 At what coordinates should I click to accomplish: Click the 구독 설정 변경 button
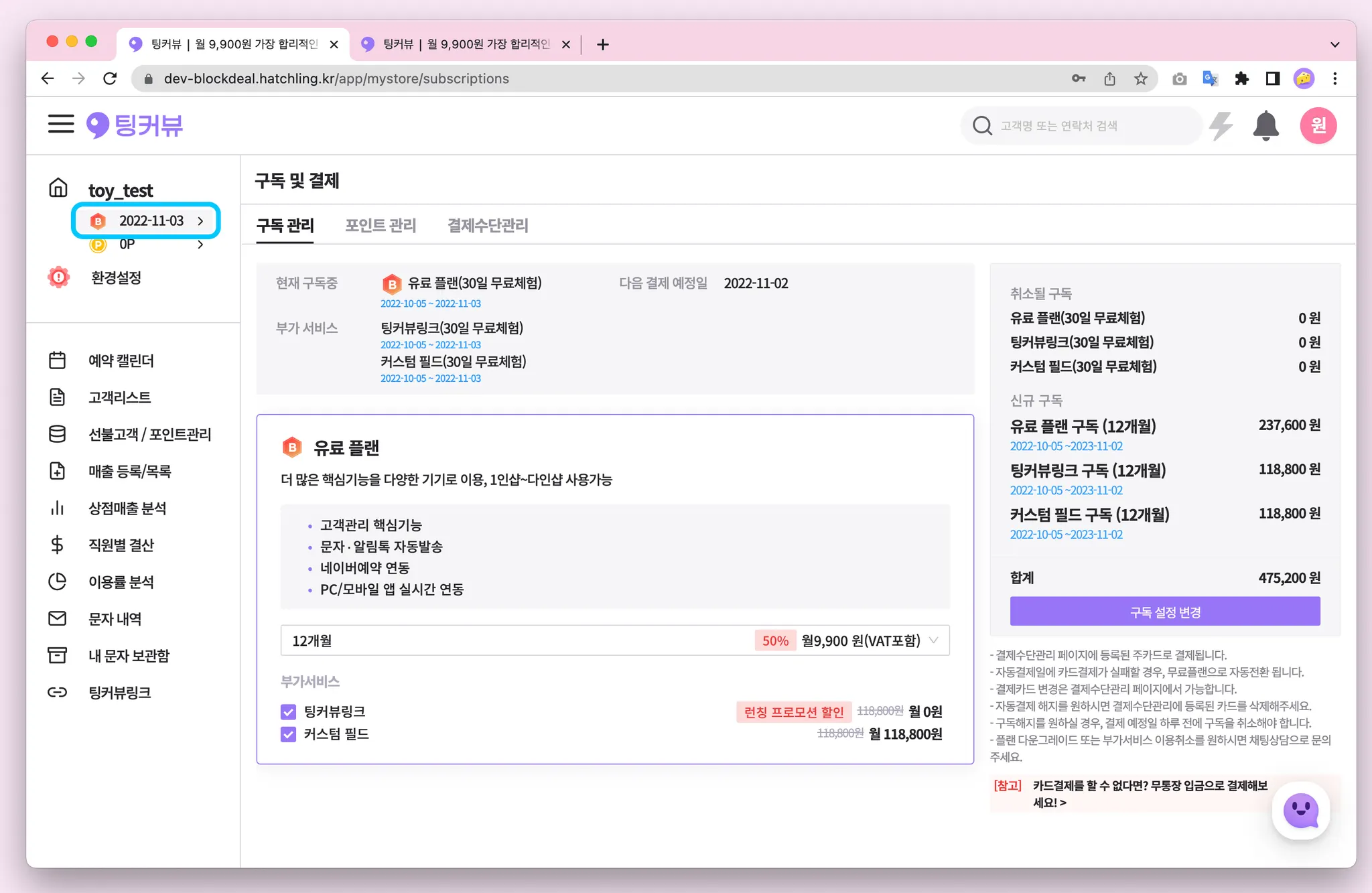pyautogui.click(x=1164, y=612)
